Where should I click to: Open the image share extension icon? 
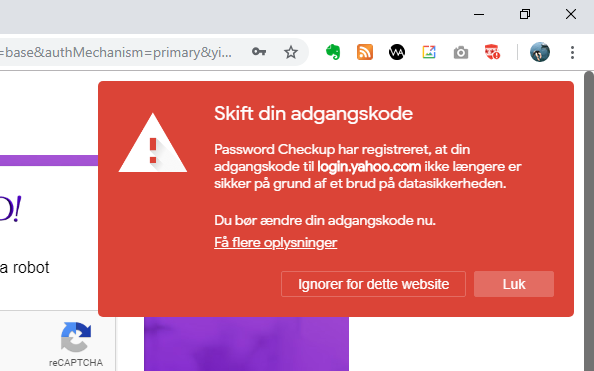pos(429,52)
